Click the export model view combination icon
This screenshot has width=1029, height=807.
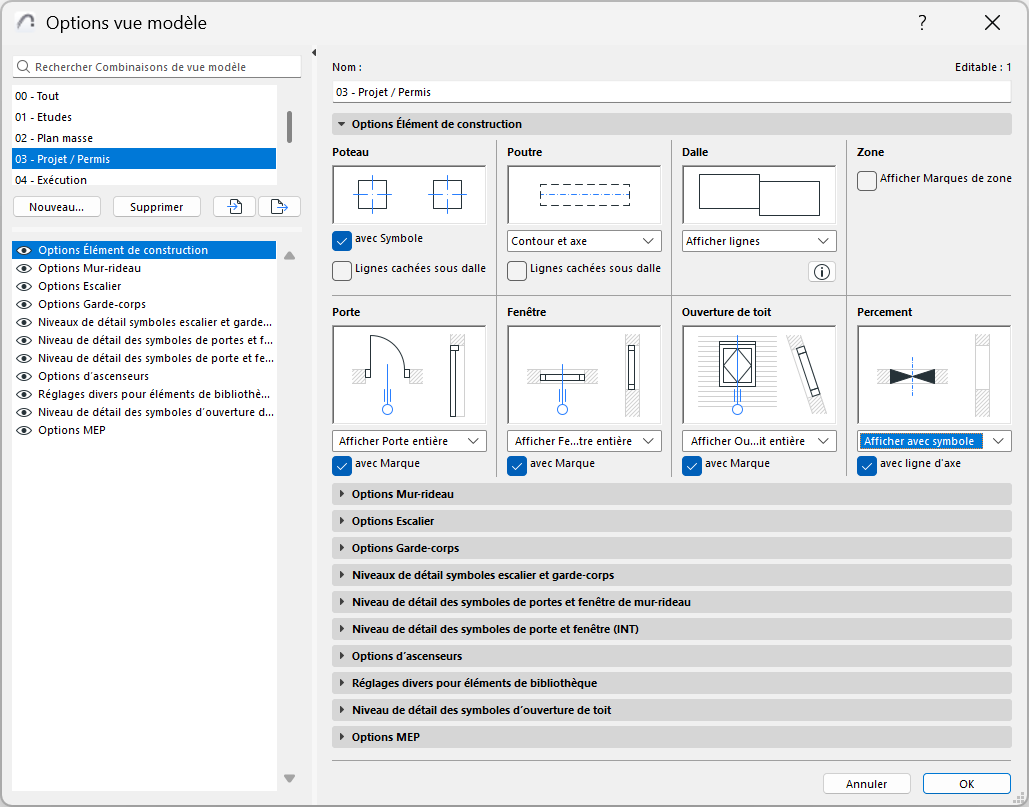[x=280, y=206]
